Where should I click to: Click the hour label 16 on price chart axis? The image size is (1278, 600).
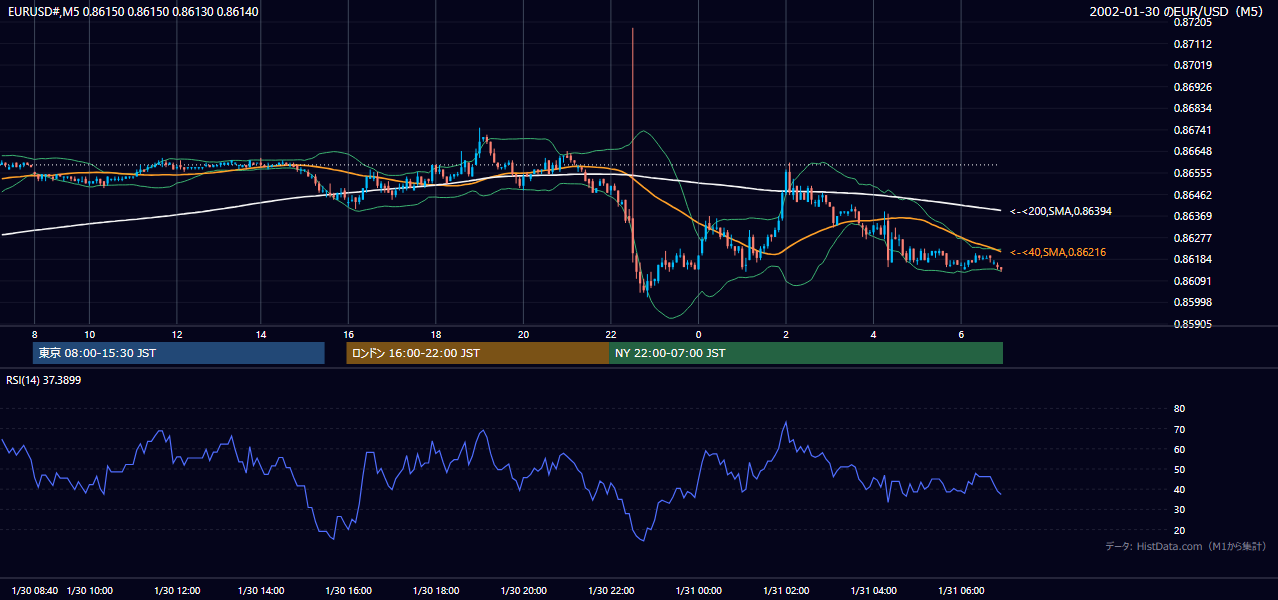coord(349,334)
